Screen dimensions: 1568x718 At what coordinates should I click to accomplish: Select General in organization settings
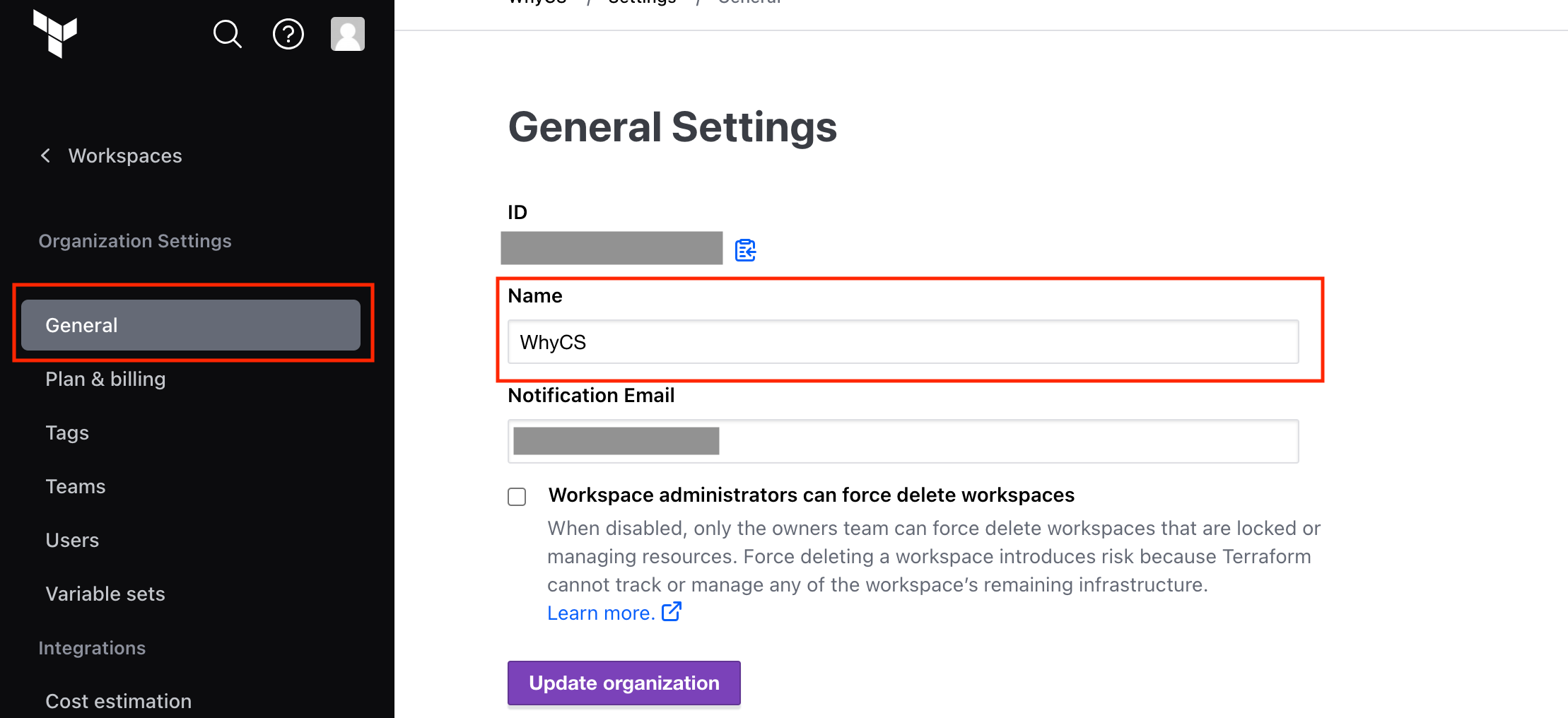(191, 325)
